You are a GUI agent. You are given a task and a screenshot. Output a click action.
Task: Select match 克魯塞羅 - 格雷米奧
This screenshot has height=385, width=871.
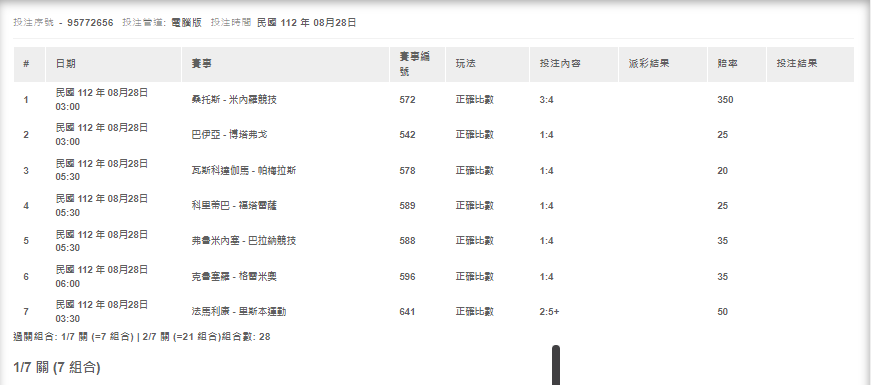tap(234, 277)
